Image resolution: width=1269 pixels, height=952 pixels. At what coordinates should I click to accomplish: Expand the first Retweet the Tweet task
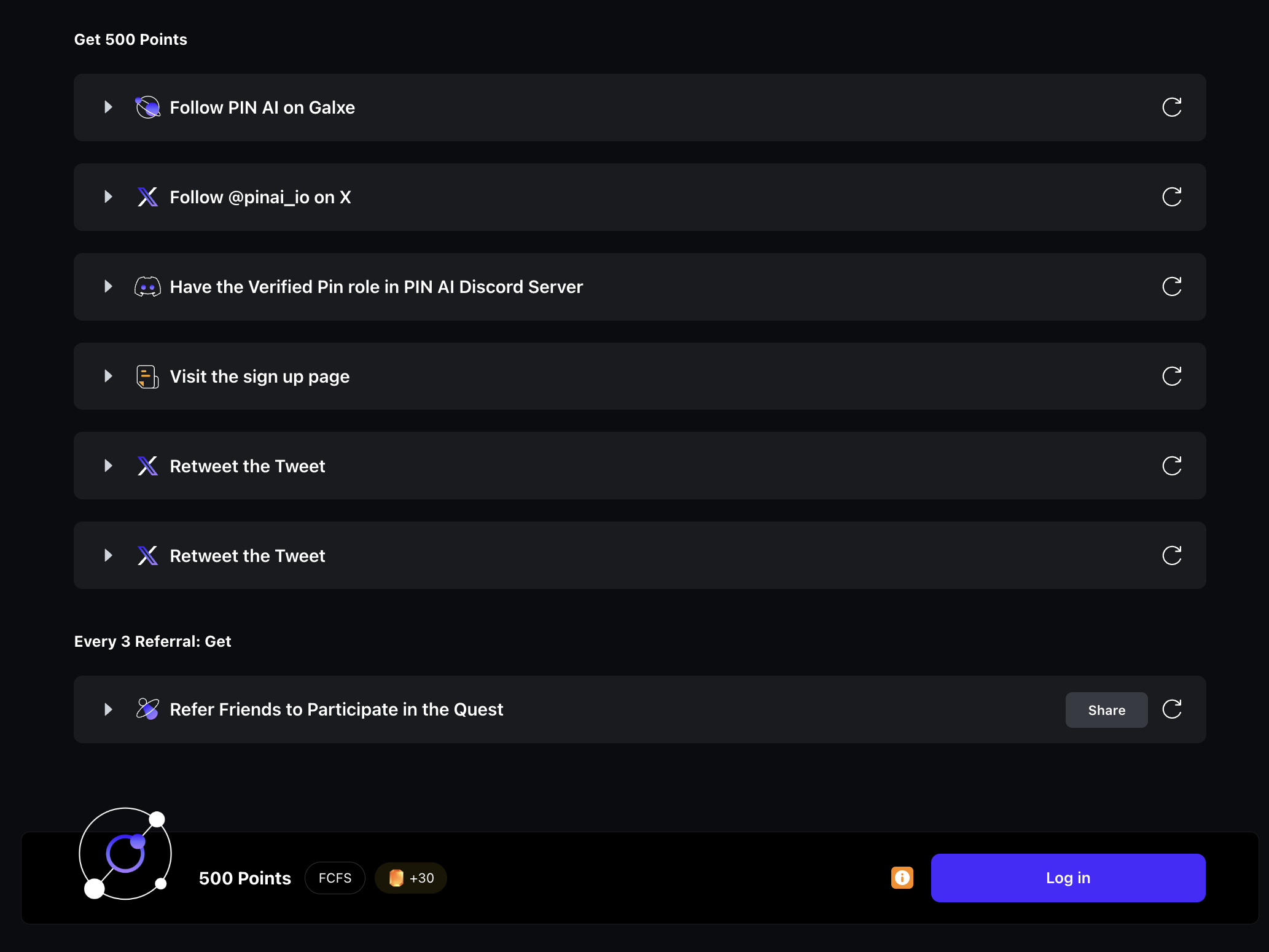(x=108, y=466)
